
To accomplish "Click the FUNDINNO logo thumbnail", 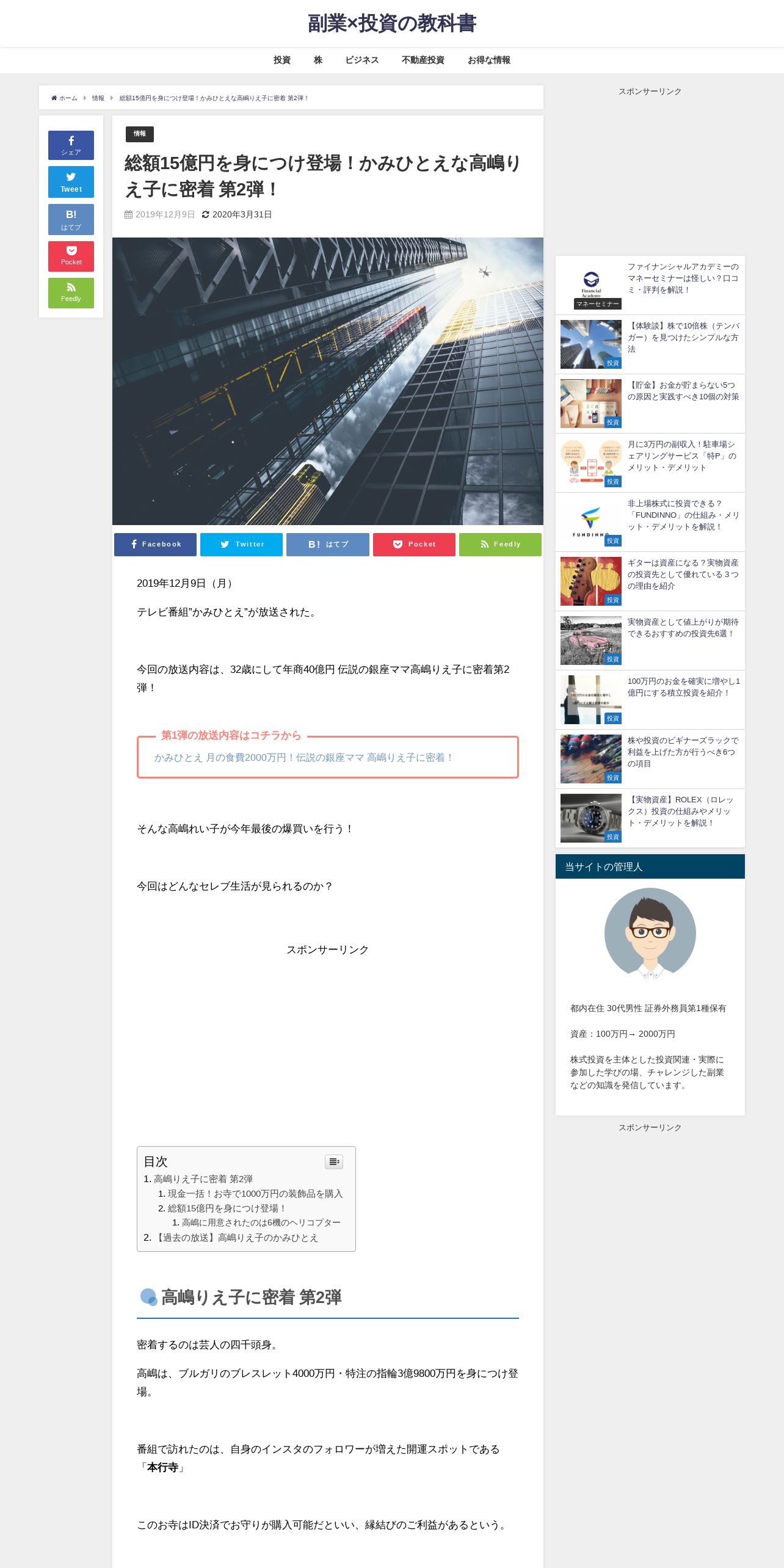I will point(591,521).
